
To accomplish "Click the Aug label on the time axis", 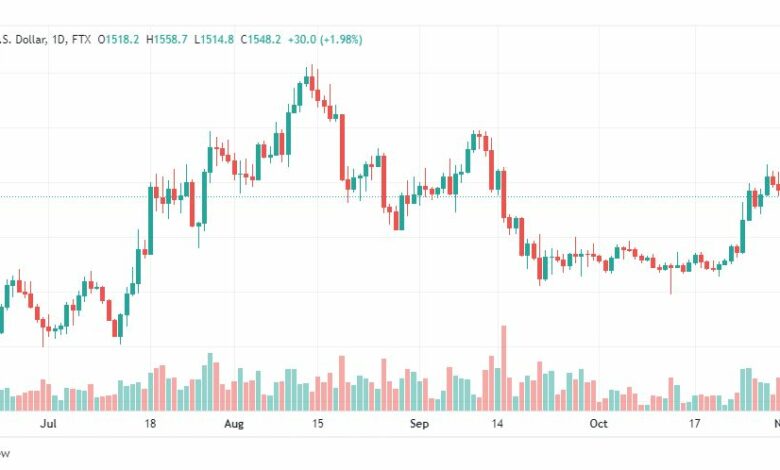I will click(234, 424).
